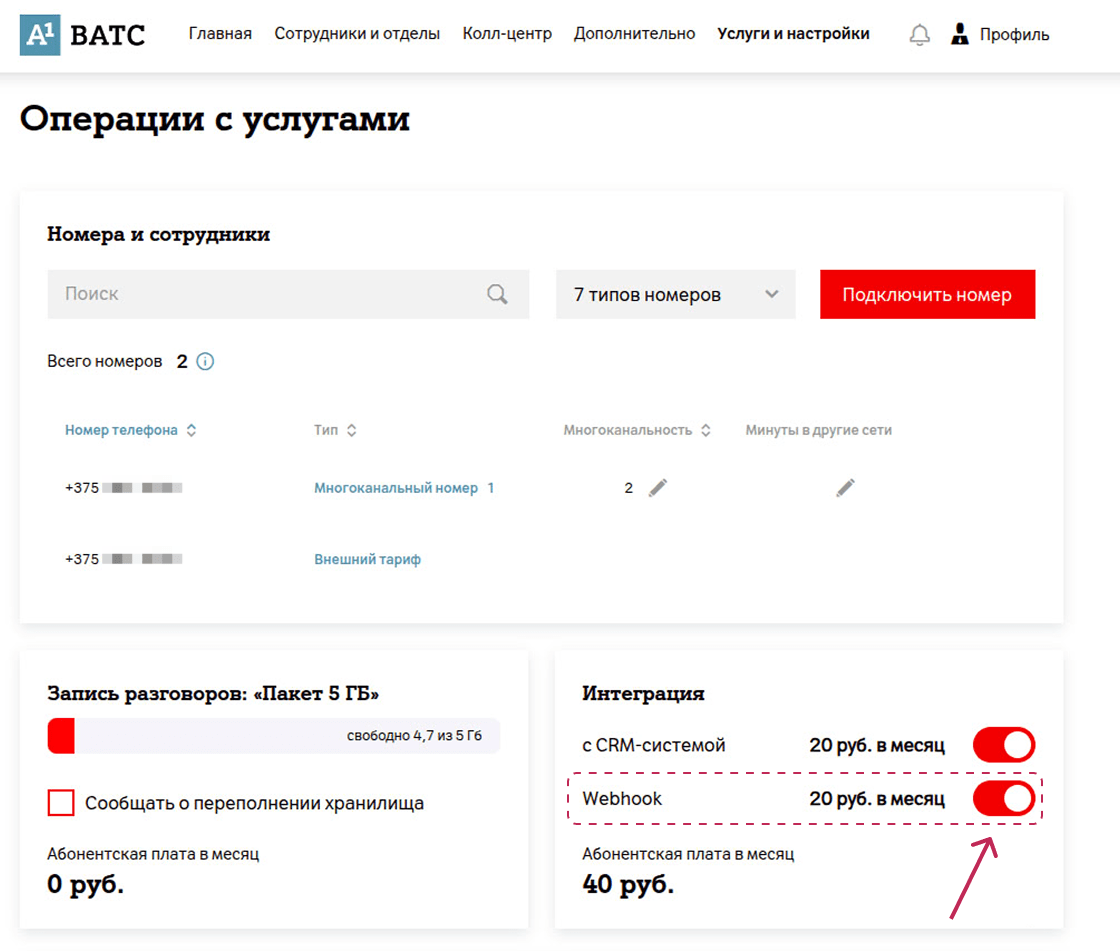Open the Профиль user icon
This screenshot has height=951, width=1120.
(x=960, y=33)
